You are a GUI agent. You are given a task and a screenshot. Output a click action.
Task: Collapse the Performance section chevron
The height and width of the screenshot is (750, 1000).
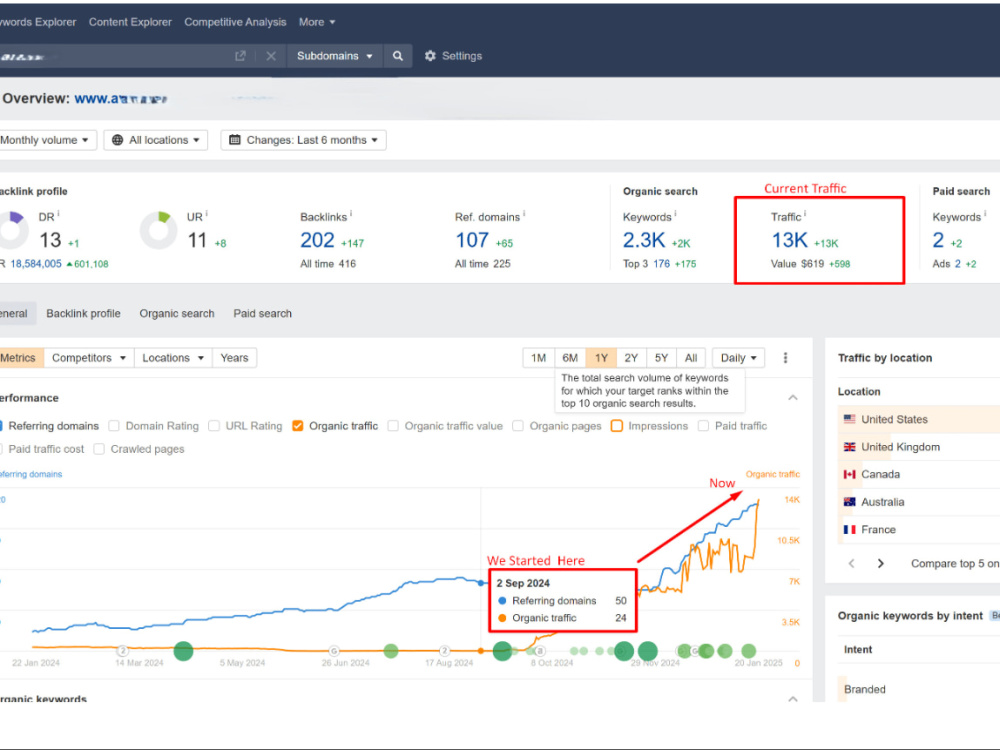click(793, 397)
